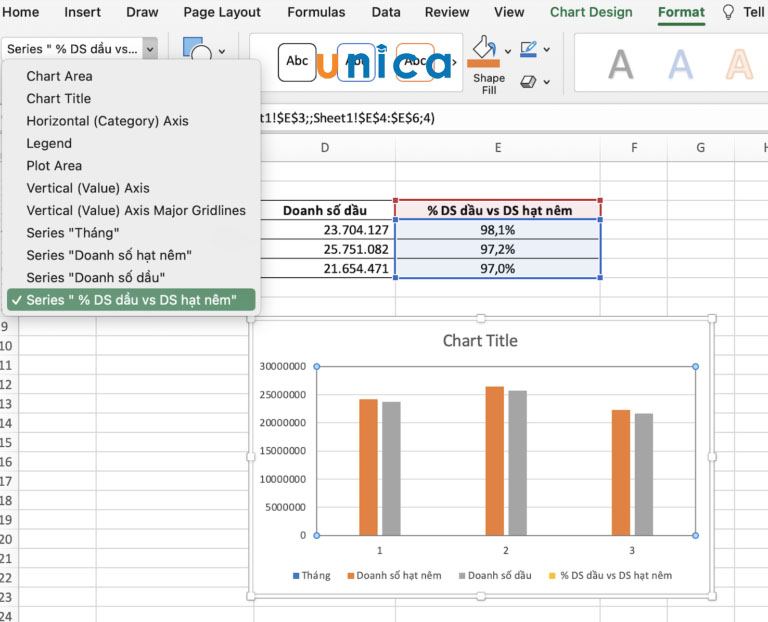Apply the gray WordArt A style
This screenshot has height=622, width=768.
[621, 65]
